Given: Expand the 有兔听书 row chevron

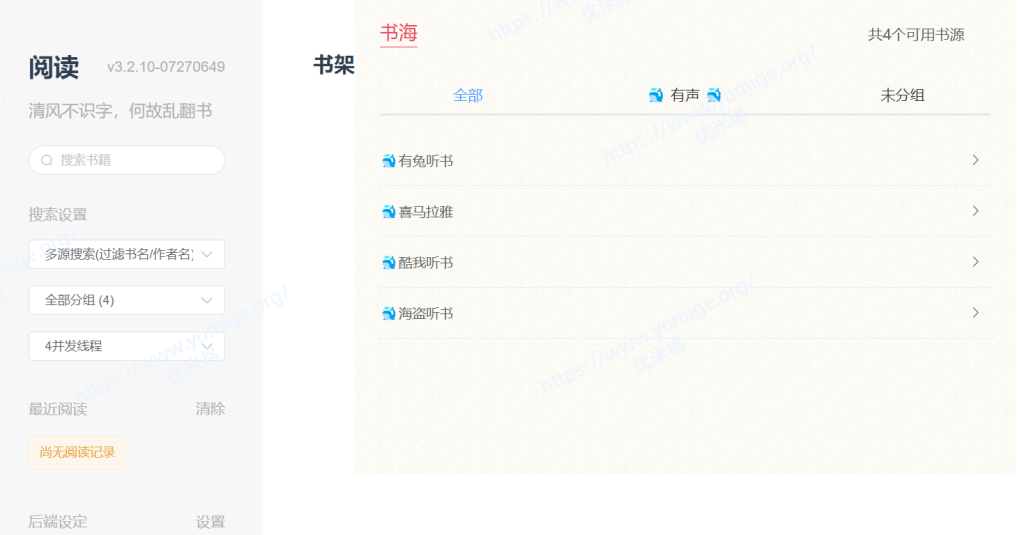Looking at the screenshot, I should click(x=976, y=160).
